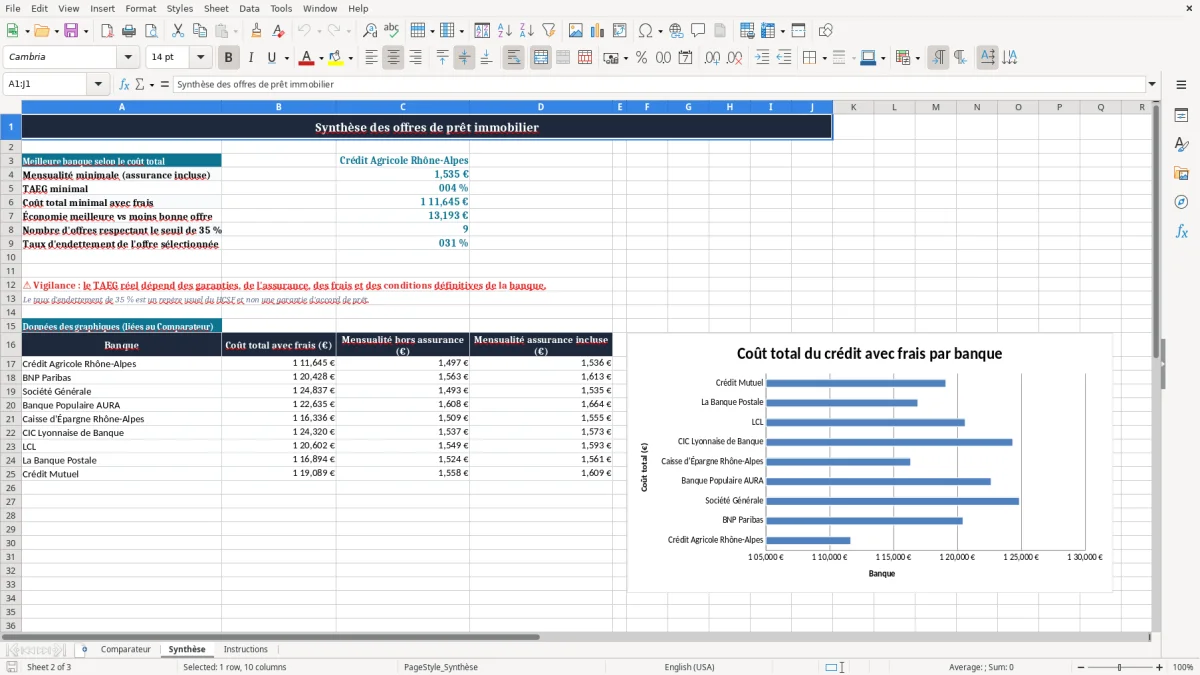Click the Insert Chart icon
Image resolution: width=1200 pixels, height=675 pixels.
pyautogui.click(x=598, y=31)
